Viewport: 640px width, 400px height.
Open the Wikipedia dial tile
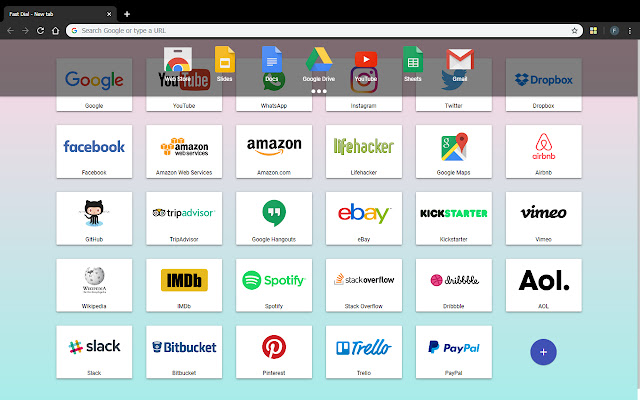pyautogui.click(x=94, y=285)
